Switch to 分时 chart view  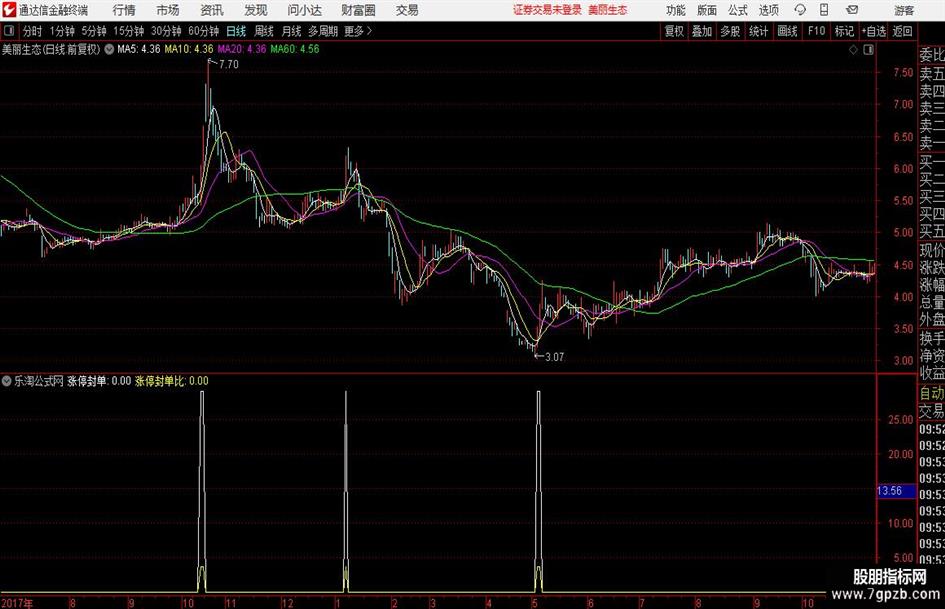[33, 31]
